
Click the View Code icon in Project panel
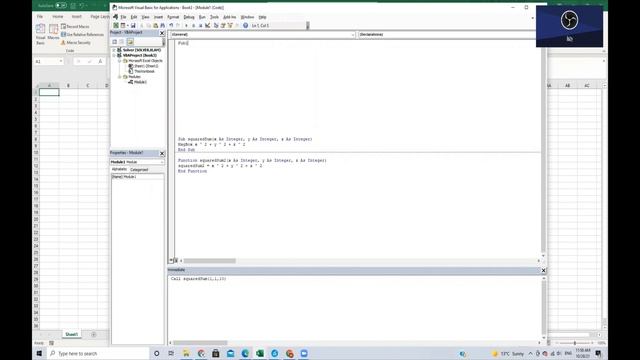coord(115,42)
